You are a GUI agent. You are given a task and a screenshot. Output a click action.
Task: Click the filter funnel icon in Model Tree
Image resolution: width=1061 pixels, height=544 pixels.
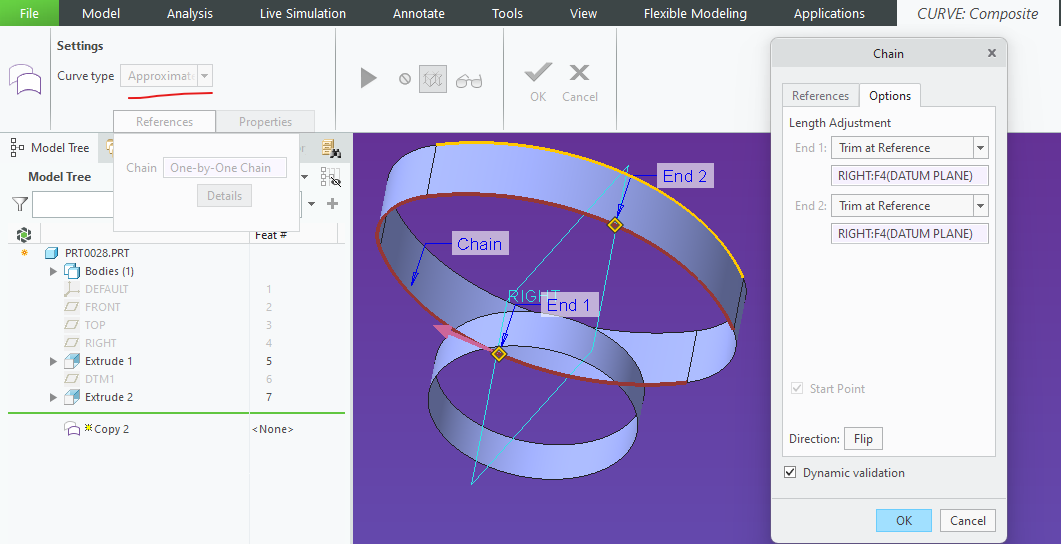pos(20,204)
